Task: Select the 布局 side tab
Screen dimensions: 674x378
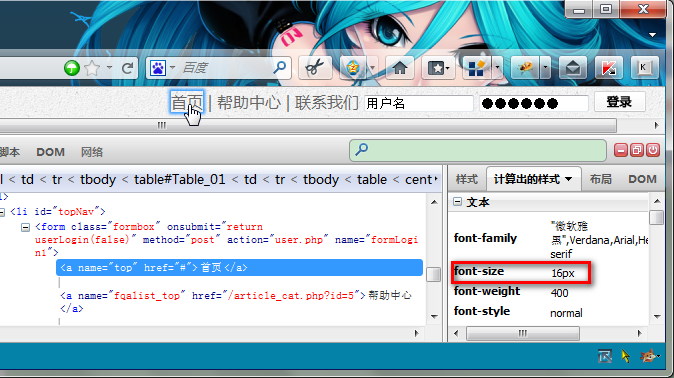Action: pos(600,179)
